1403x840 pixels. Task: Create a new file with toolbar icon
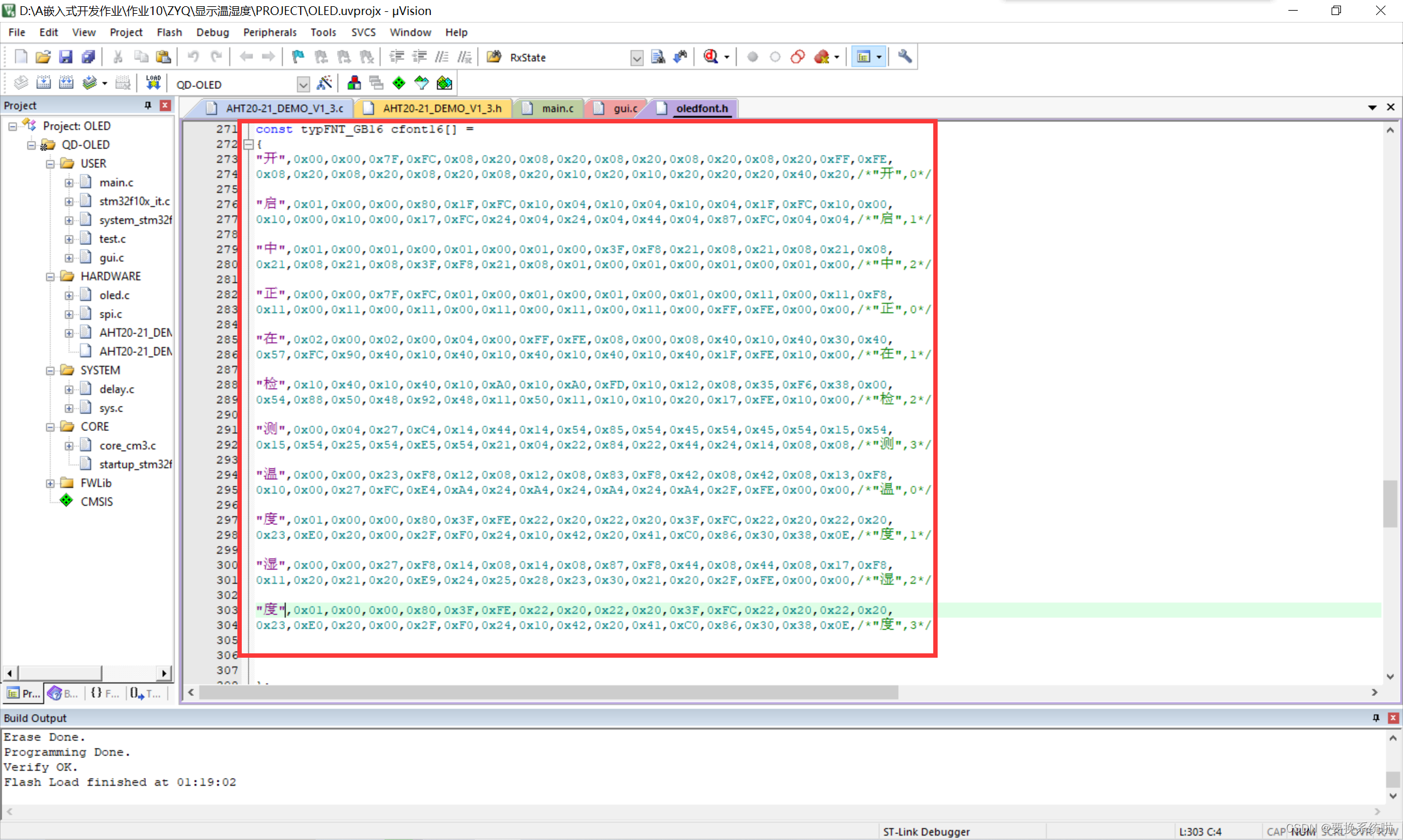[x=21, y=57]
